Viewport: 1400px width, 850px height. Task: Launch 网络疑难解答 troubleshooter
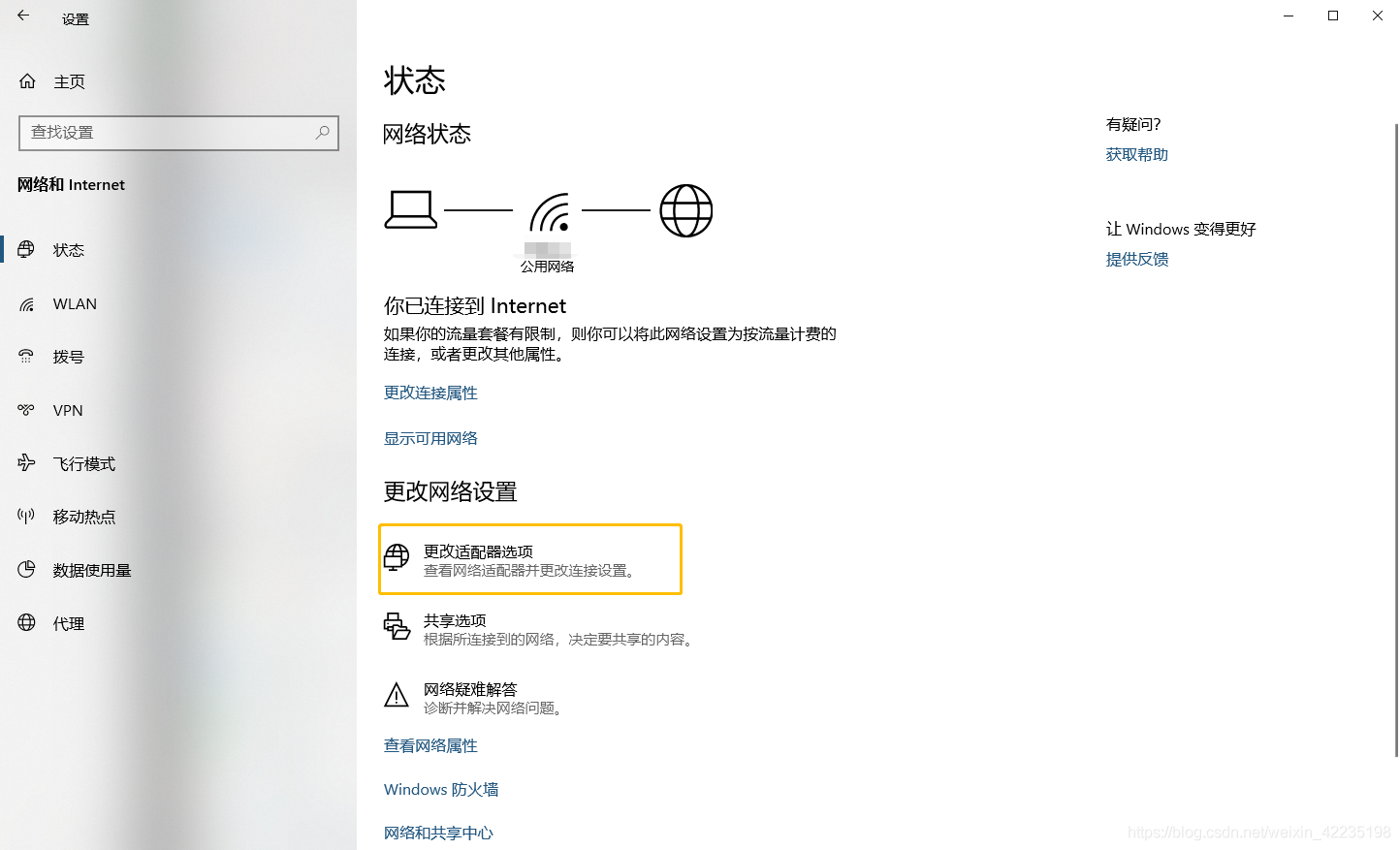tap(471, 697)
